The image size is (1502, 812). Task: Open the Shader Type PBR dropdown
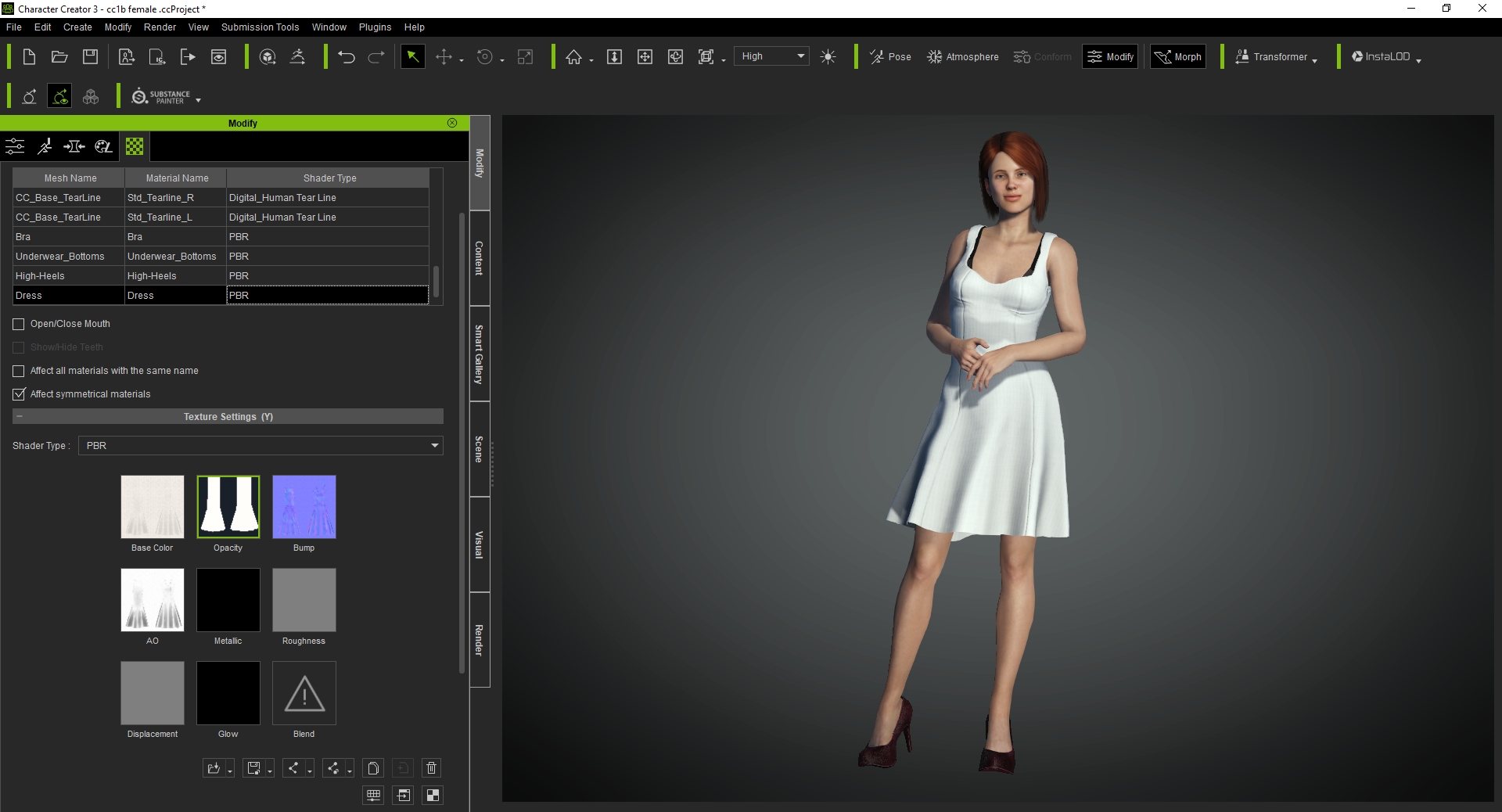click(x=261, y=446)
